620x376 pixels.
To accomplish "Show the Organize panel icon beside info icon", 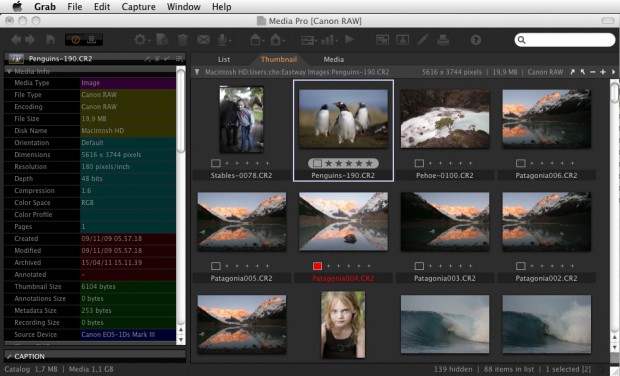I will click(x=92, y=40).
